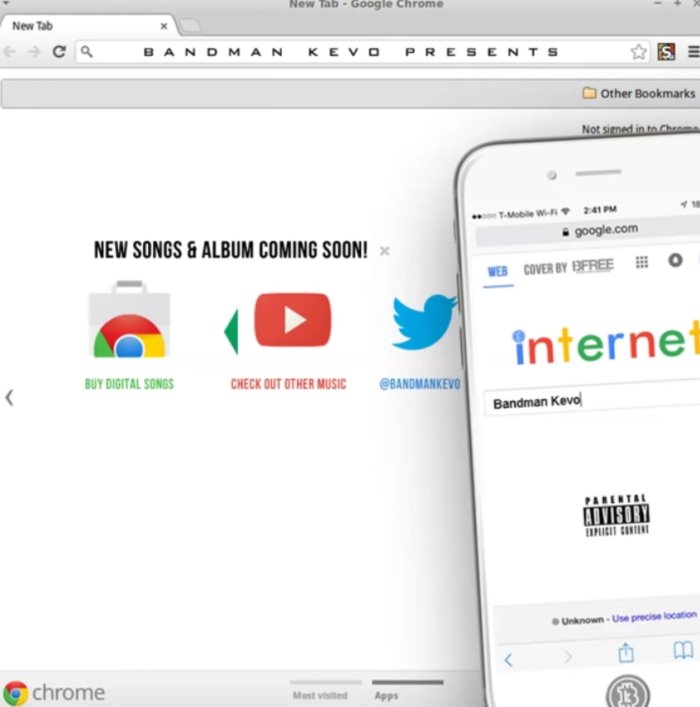
Task: Switch to the Apps section
Action: (x=407, y=691)
